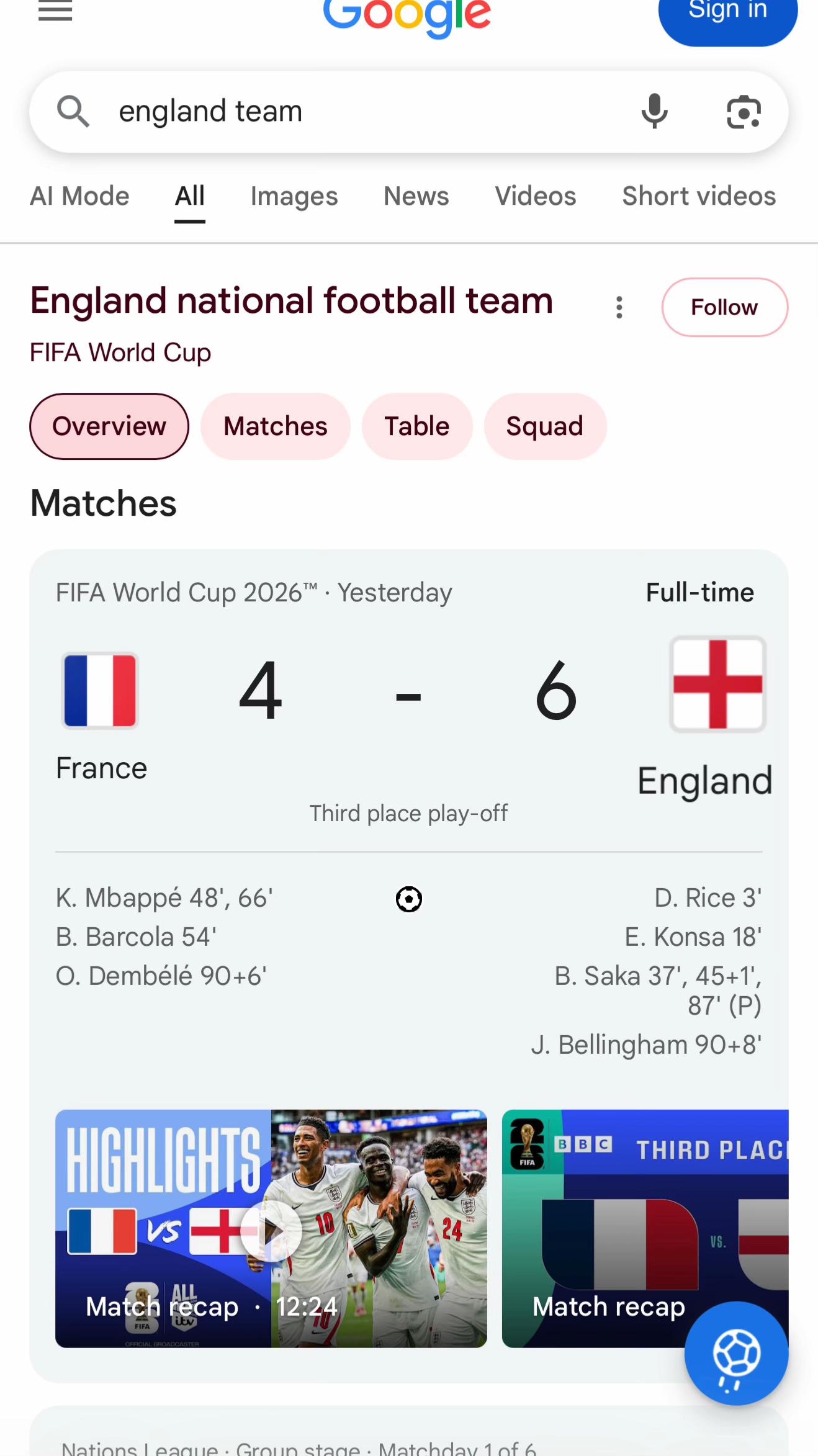Tap the France flag icon
818x1456 pixels.
pyautogui.click(x=100, y=690)
